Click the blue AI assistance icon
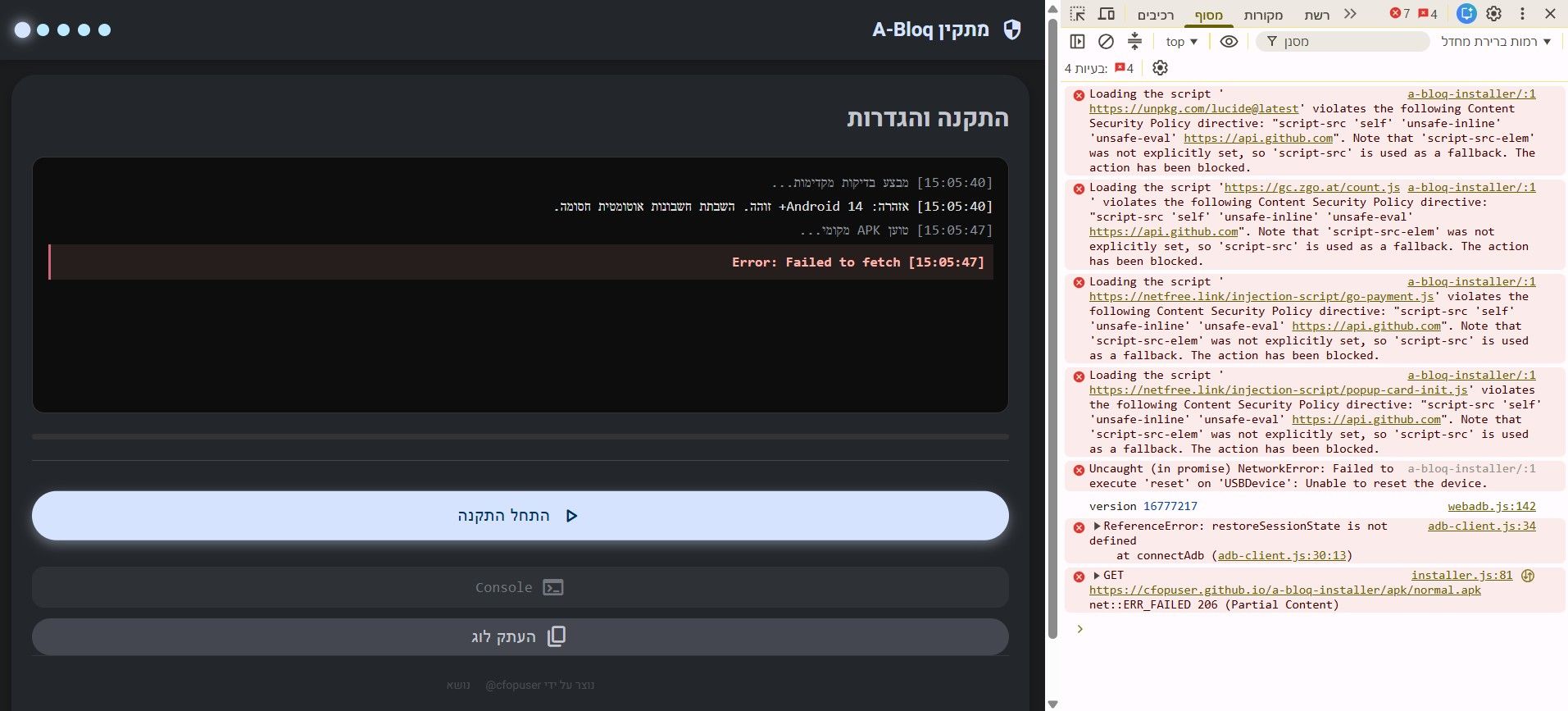Screen dimensions: 1568x711 tap(1466, 14)
